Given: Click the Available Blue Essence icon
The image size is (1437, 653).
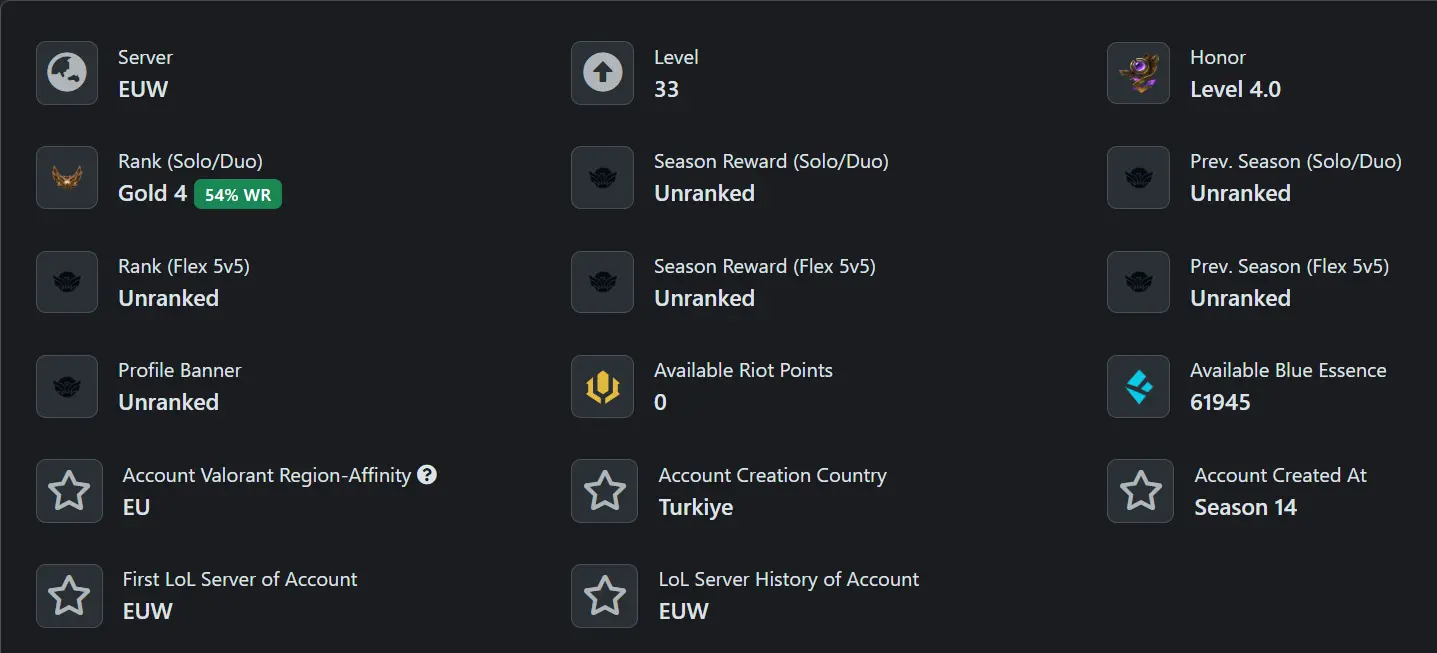Looking at the screenshot, I should click(1138, 386).
